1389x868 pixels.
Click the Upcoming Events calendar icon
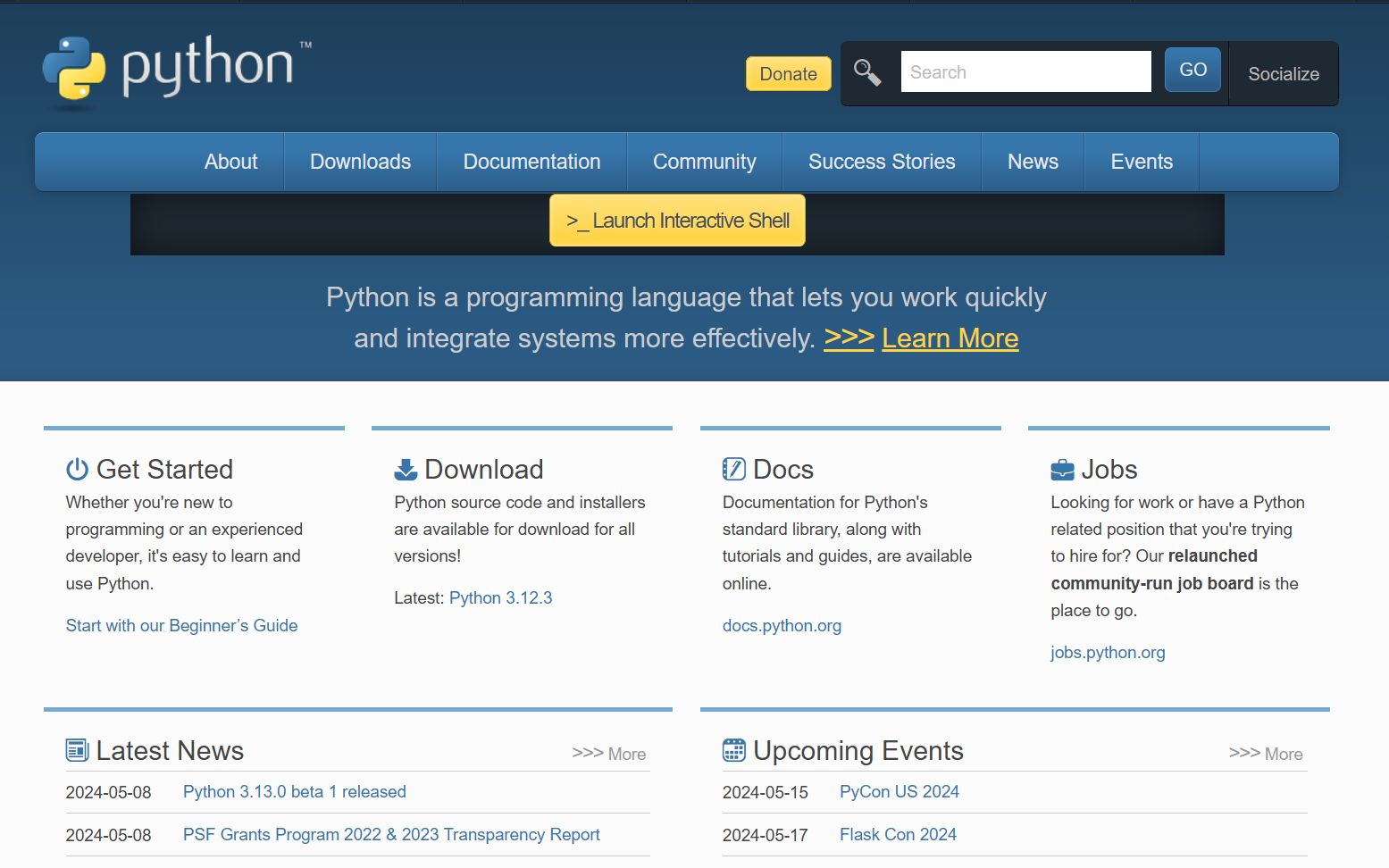tap(733, 750)
